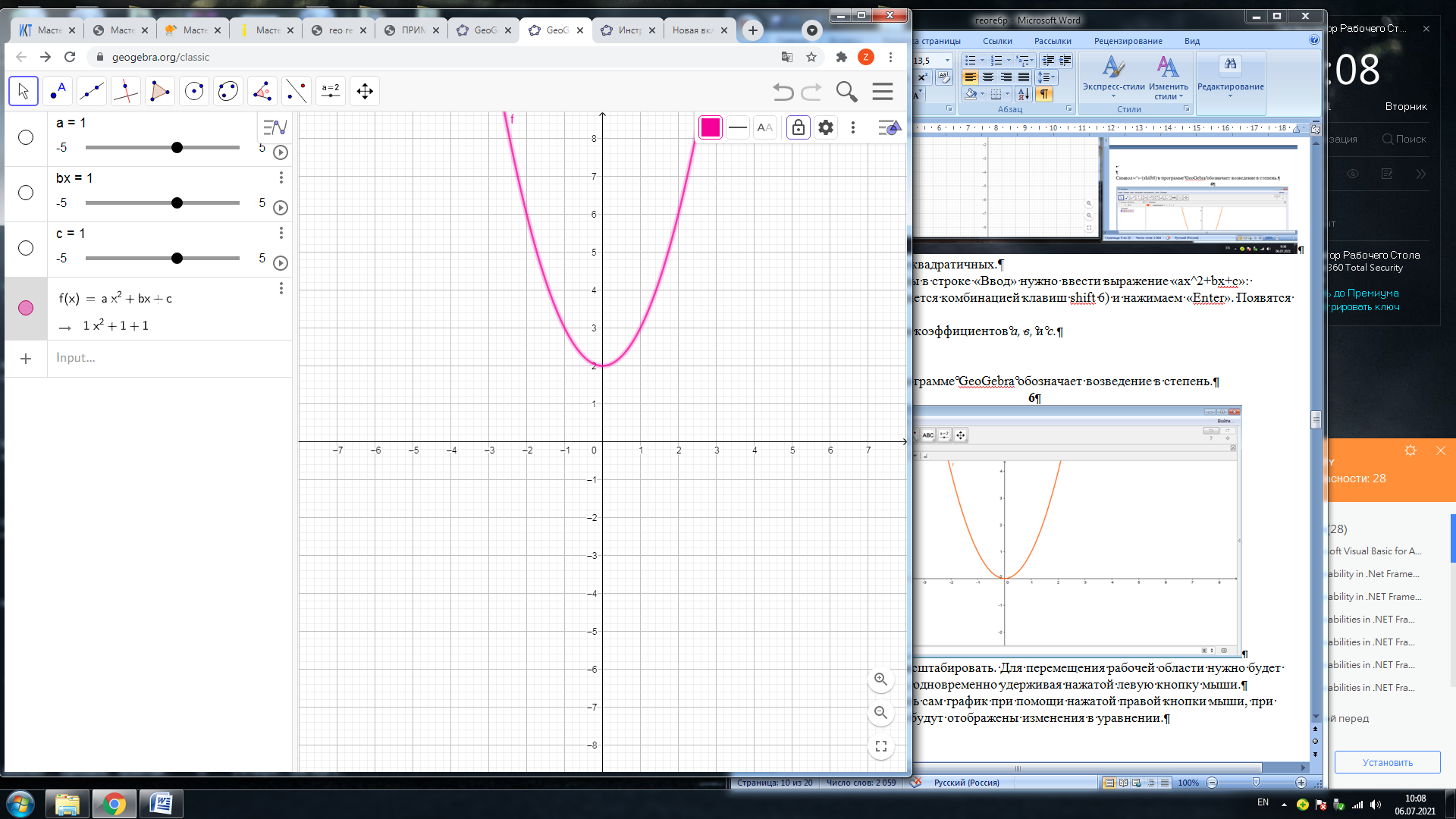1456x819 pixels.
Task: Open object settings gear in style bar
Action: pyautogui.click(x=826, y=127)
